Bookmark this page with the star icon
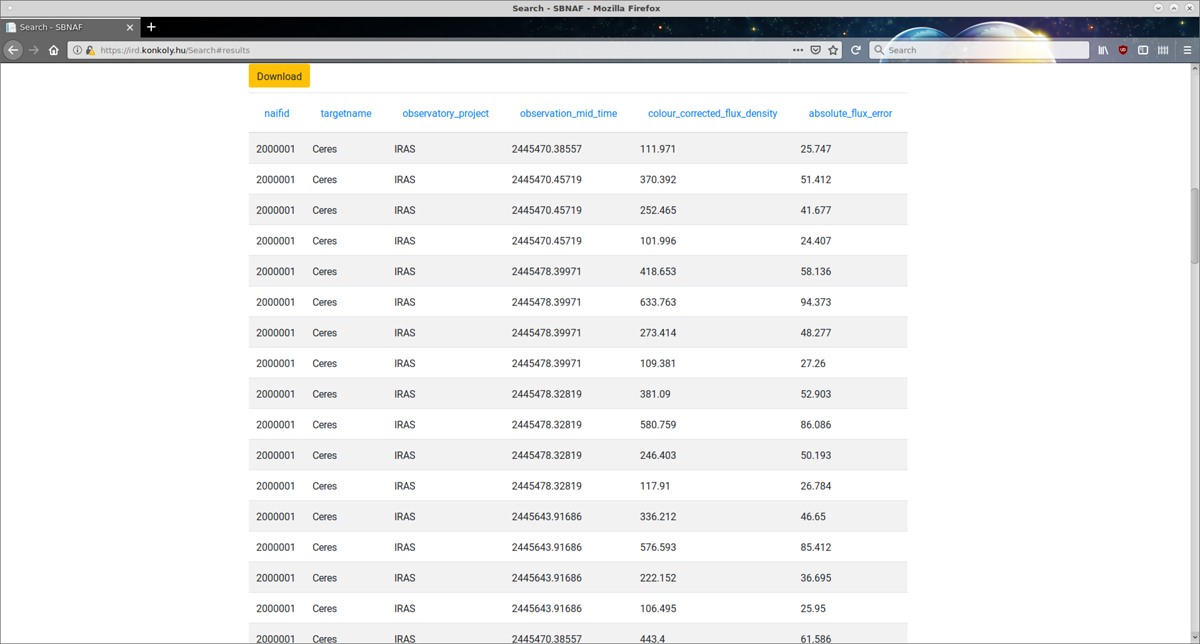 [833, 50]
